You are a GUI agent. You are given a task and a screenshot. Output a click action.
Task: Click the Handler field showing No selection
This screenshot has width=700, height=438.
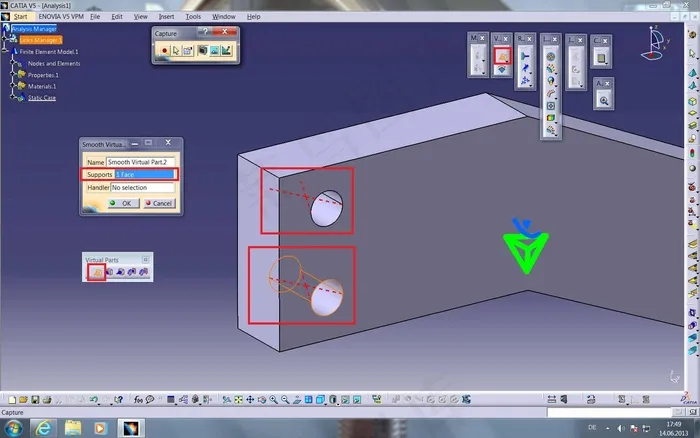pyautogui.click(x=142, y=187)
